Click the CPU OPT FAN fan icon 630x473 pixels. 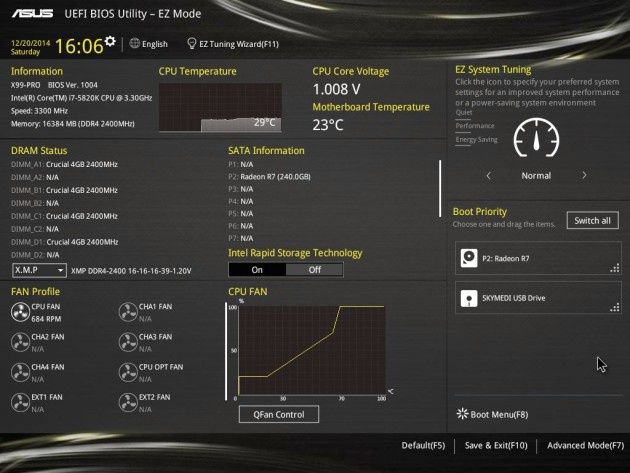coord(128,373)
